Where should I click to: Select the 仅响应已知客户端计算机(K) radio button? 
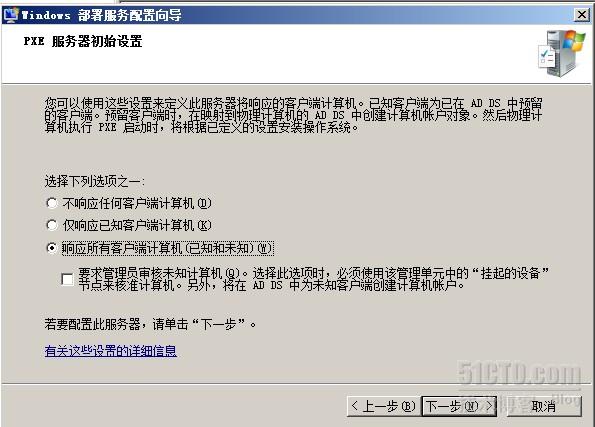(x=52, y=225)
